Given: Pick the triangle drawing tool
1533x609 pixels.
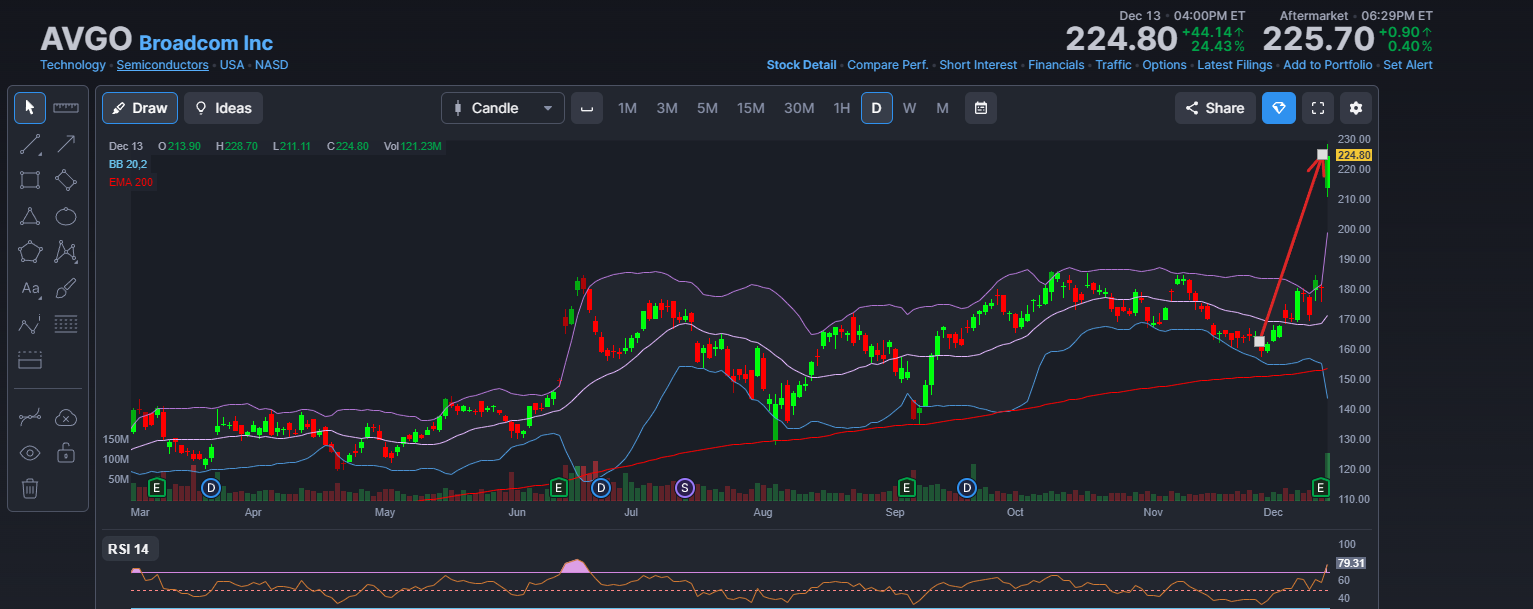Looking at the screenshot, I should click(30, 216).
